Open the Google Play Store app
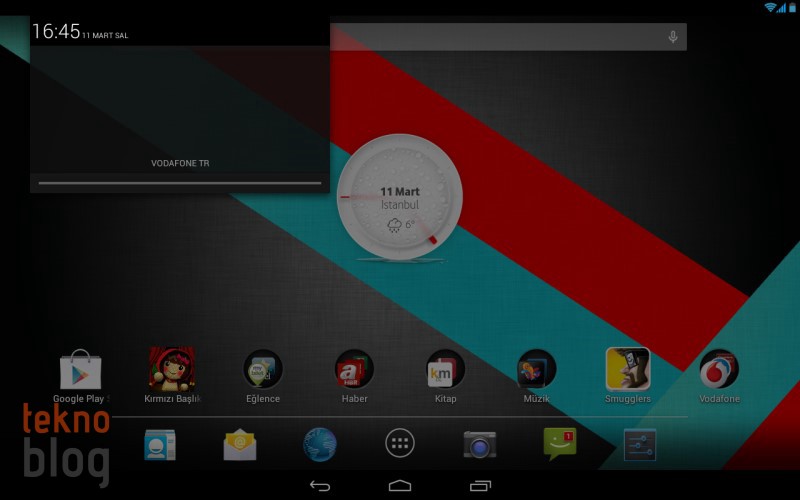Image resolution: width=800 pixels, height=500 pixels. pyautogui.click(x=81, y=370)
